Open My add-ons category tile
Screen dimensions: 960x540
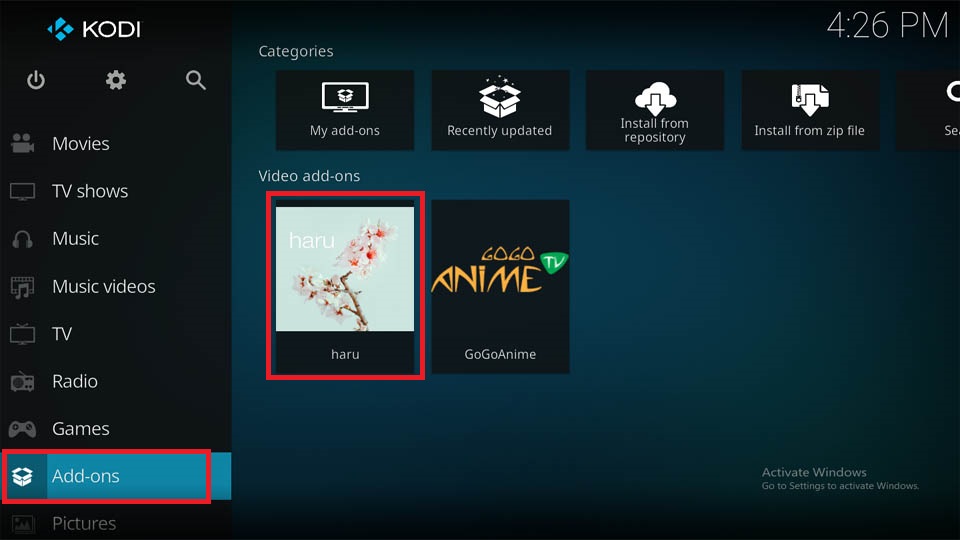point(345,110)
